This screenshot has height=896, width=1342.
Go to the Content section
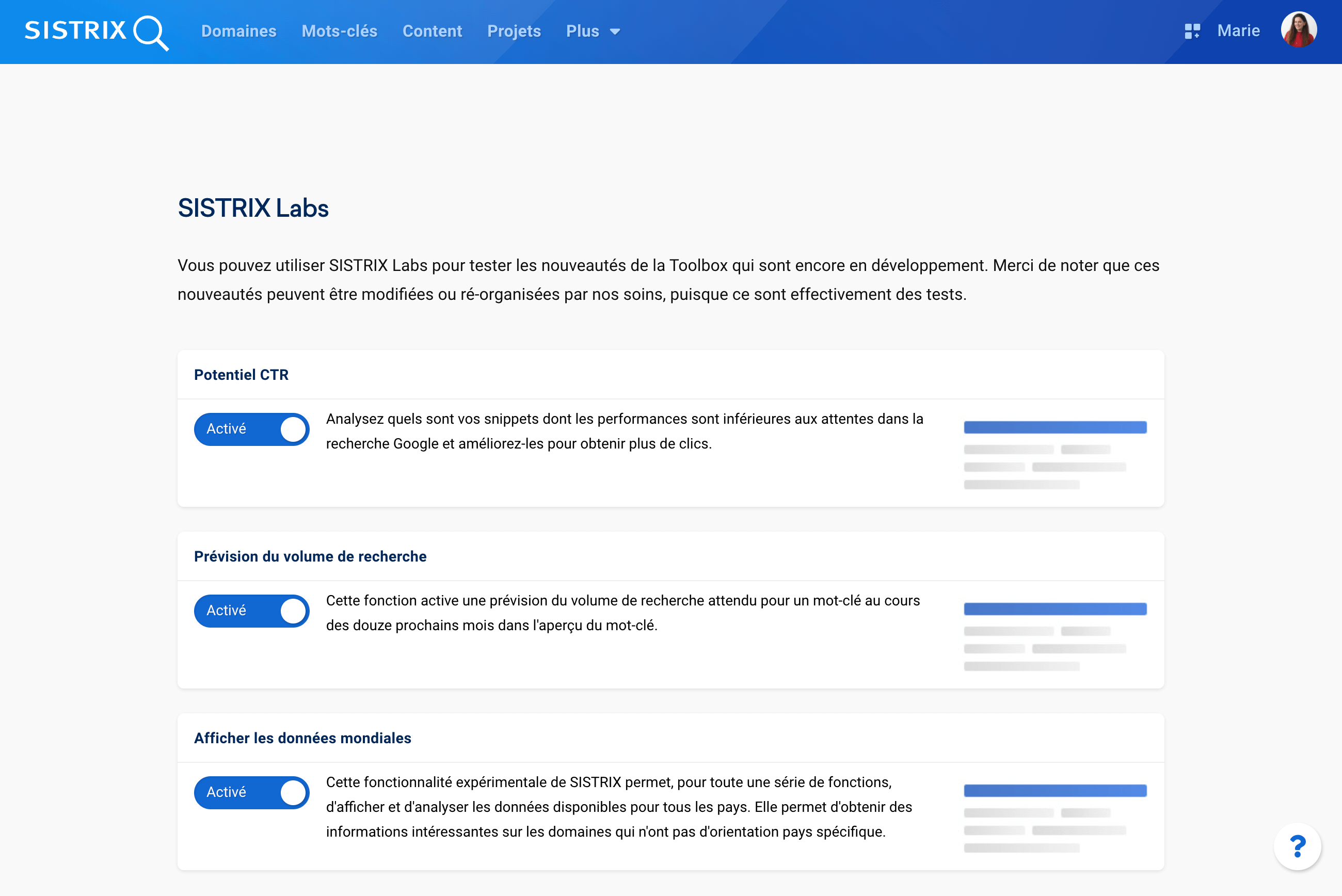click(432, 31)
